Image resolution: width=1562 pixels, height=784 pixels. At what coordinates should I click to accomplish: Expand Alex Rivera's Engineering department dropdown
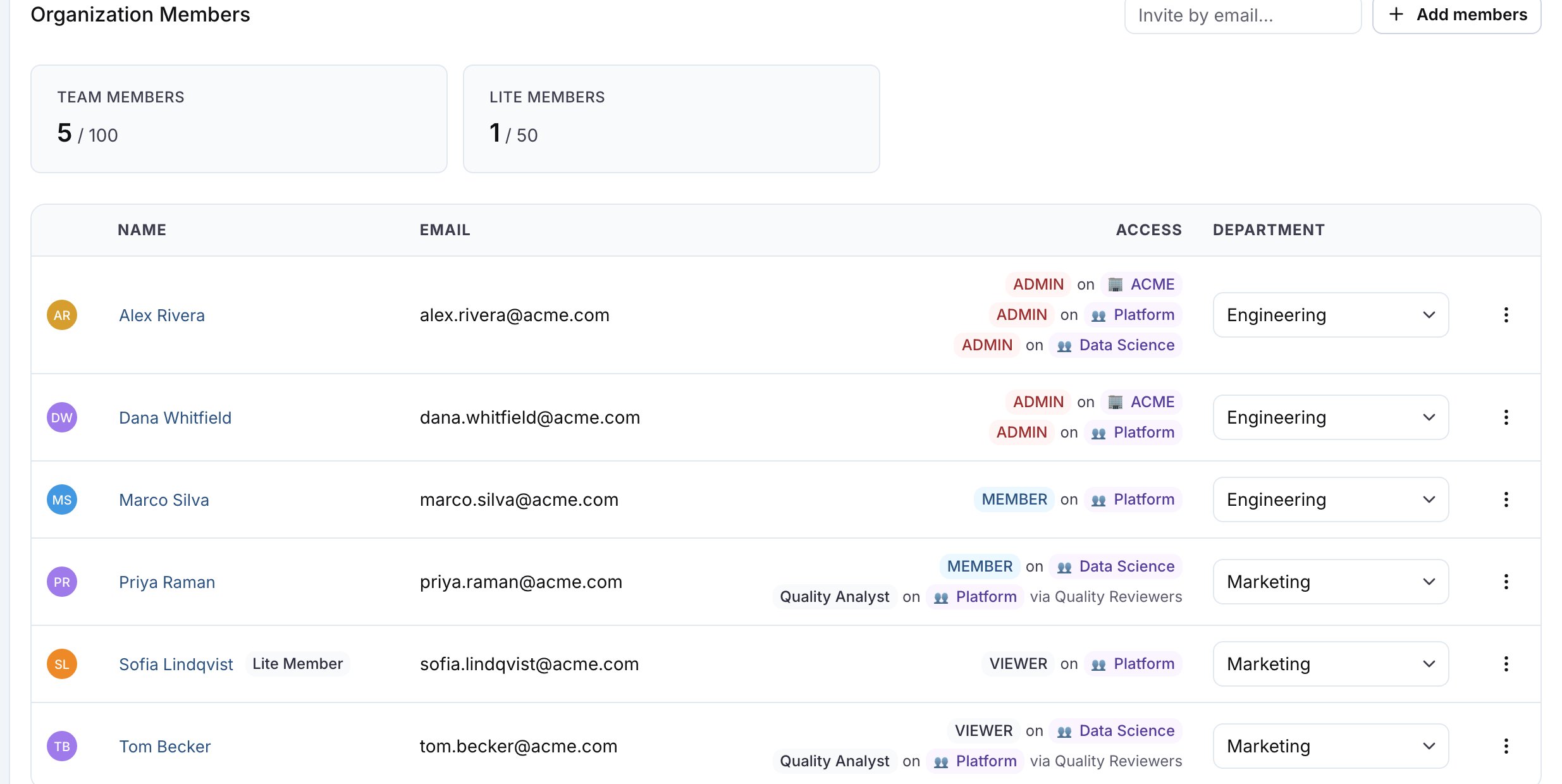(x=1331, y=315)
